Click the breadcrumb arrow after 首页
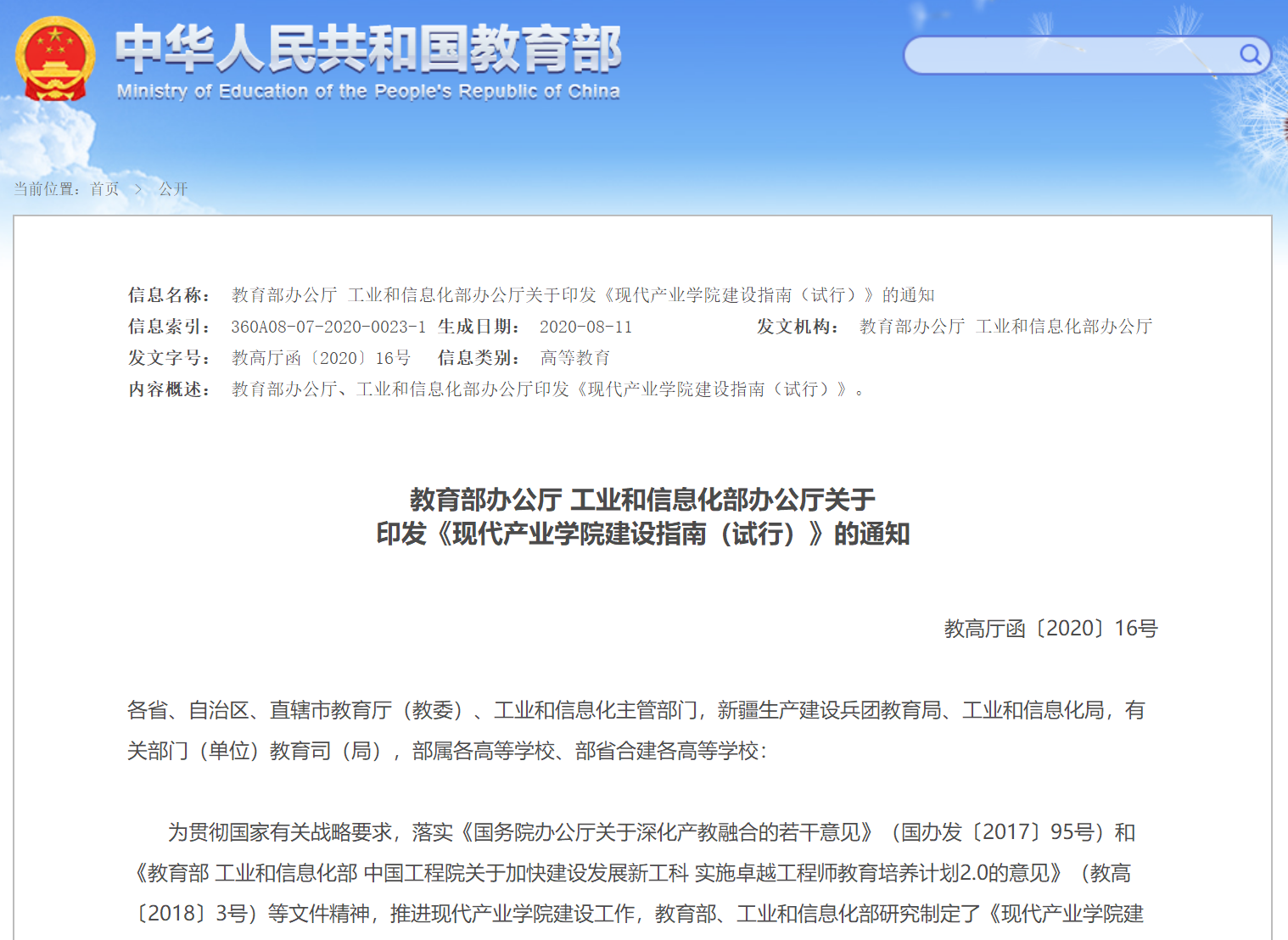The image size is (1288, 940). point(138,189)
